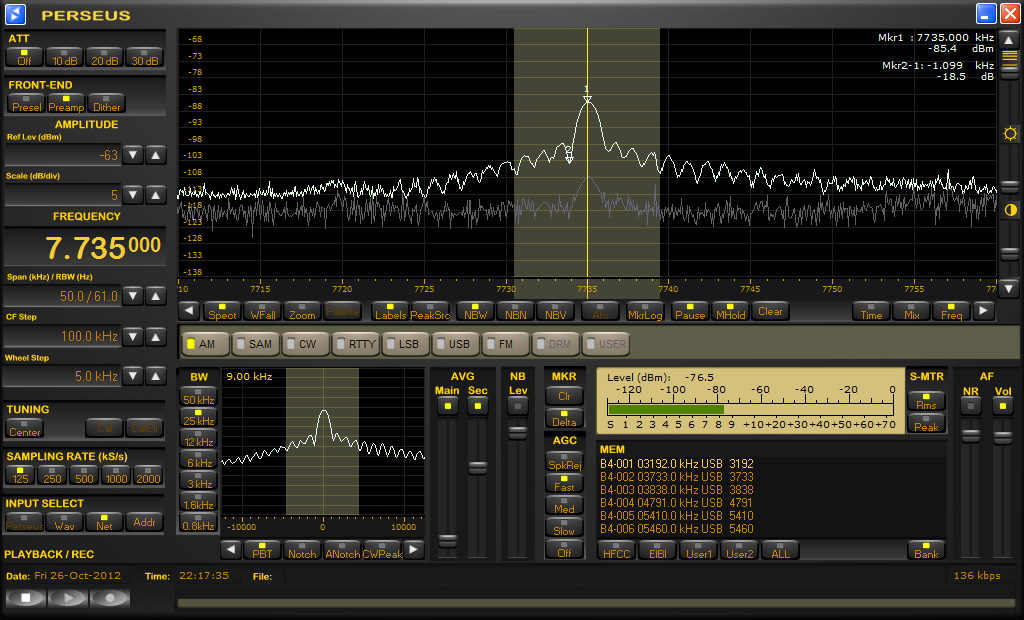Open the MkrLog marker log

tap(645, 311)
